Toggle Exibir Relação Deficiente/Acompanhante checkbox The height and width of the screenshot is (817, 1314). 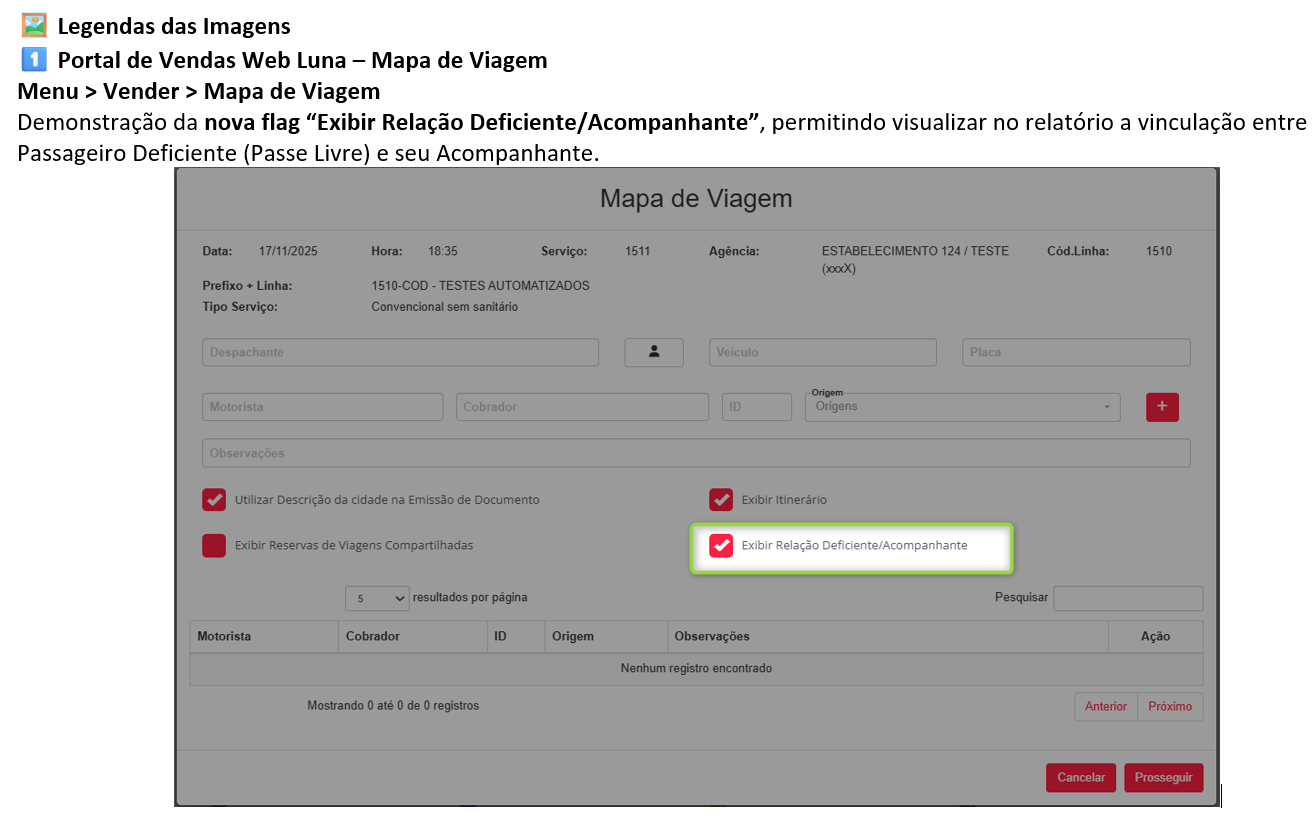[x=721, y=546]
